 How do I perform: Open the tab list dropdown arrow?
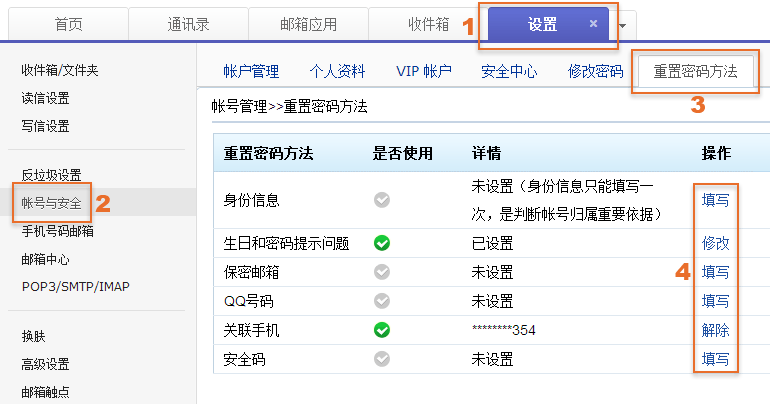tap(623, 25)
